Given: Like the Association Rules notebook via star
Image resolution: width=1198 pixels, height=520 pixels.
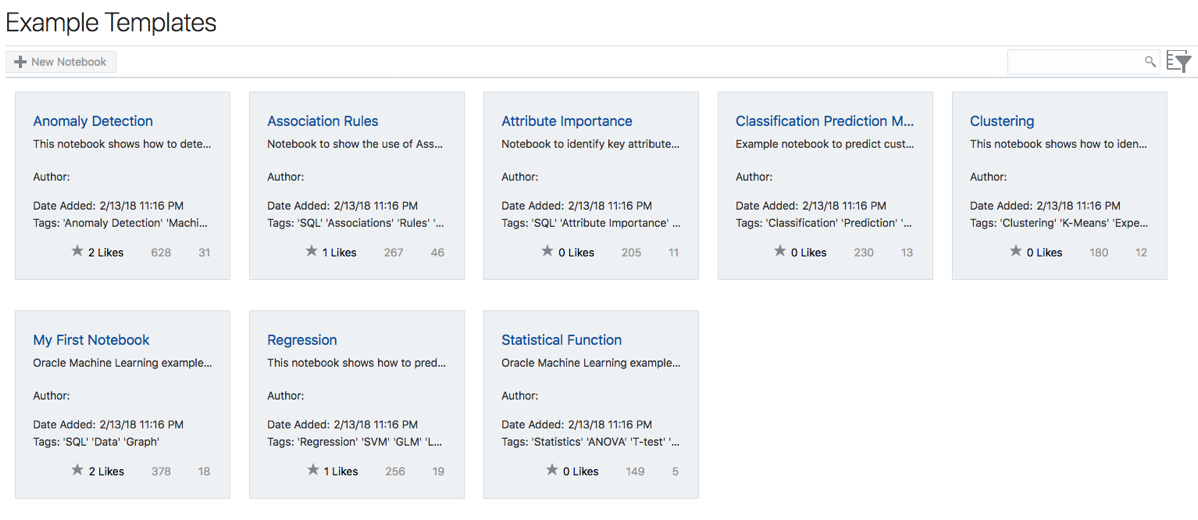Looking at the screenshot, I should (311, 252).
